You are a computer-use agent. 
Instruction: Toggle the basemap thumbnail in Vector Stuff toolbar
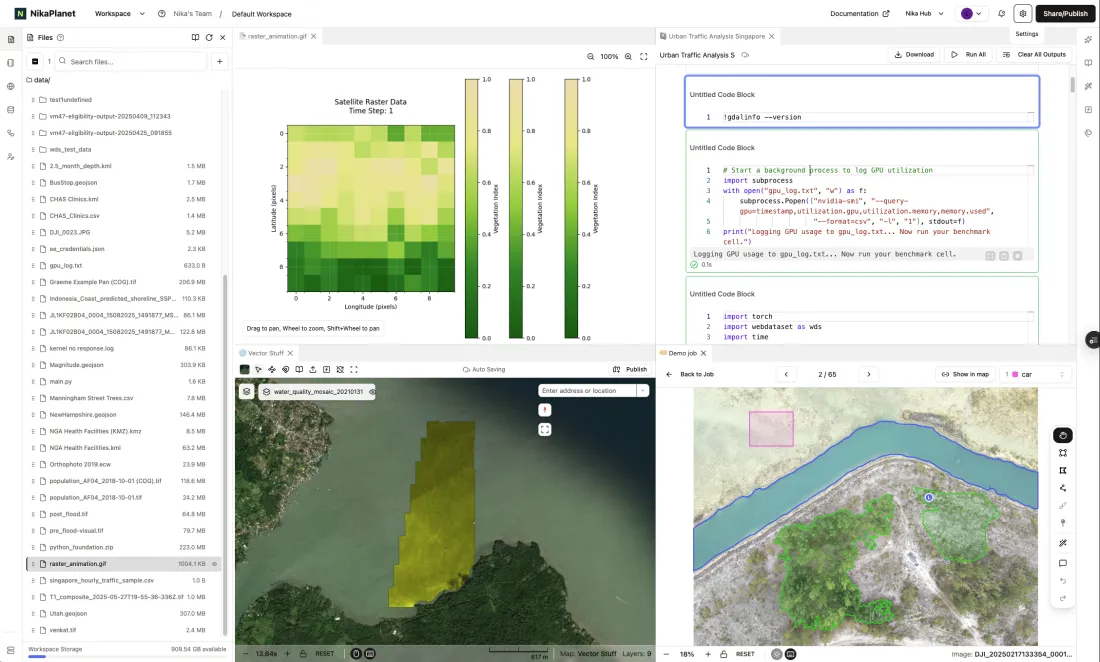pos(244,370)
